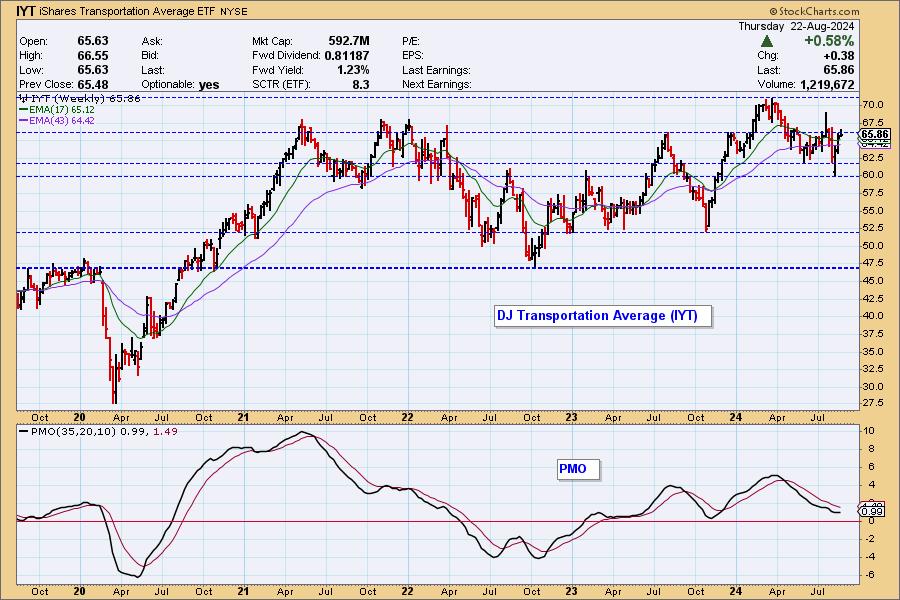Click the 'IYT (Weekly) 65.86' legend entry
Screen dimensions: 900x600
tap(79, 98)
